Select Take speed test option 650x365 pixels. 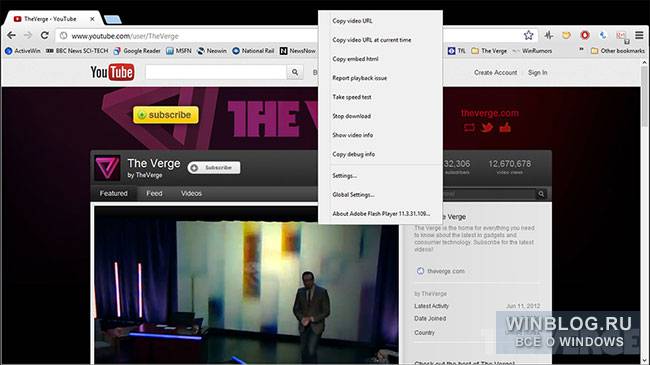352,97
